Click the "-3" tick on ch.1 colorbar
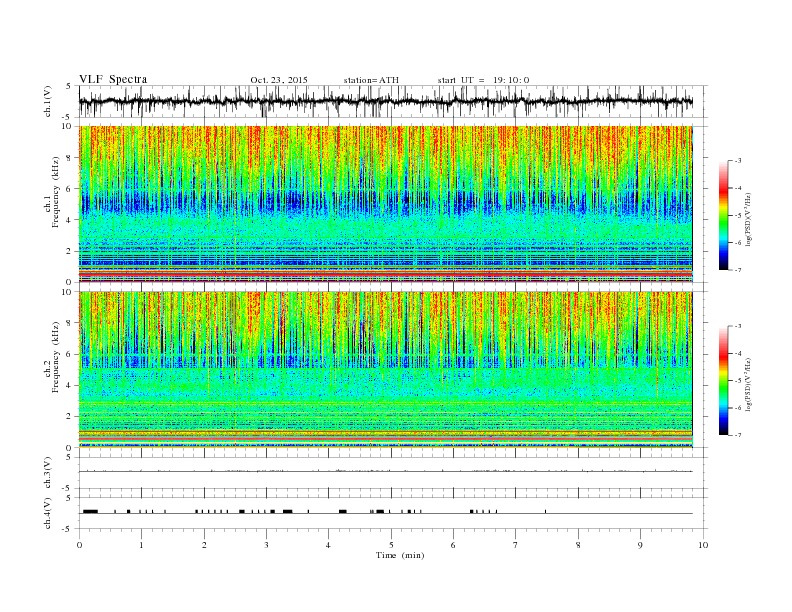The image size is (792, 612). 738,161
